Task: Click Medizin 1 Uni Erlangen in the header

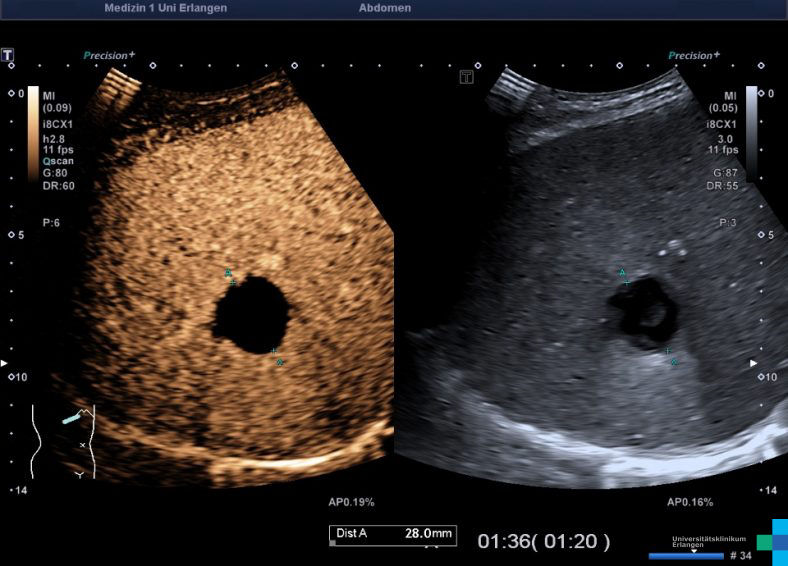Action: click(x=165, y=8)
